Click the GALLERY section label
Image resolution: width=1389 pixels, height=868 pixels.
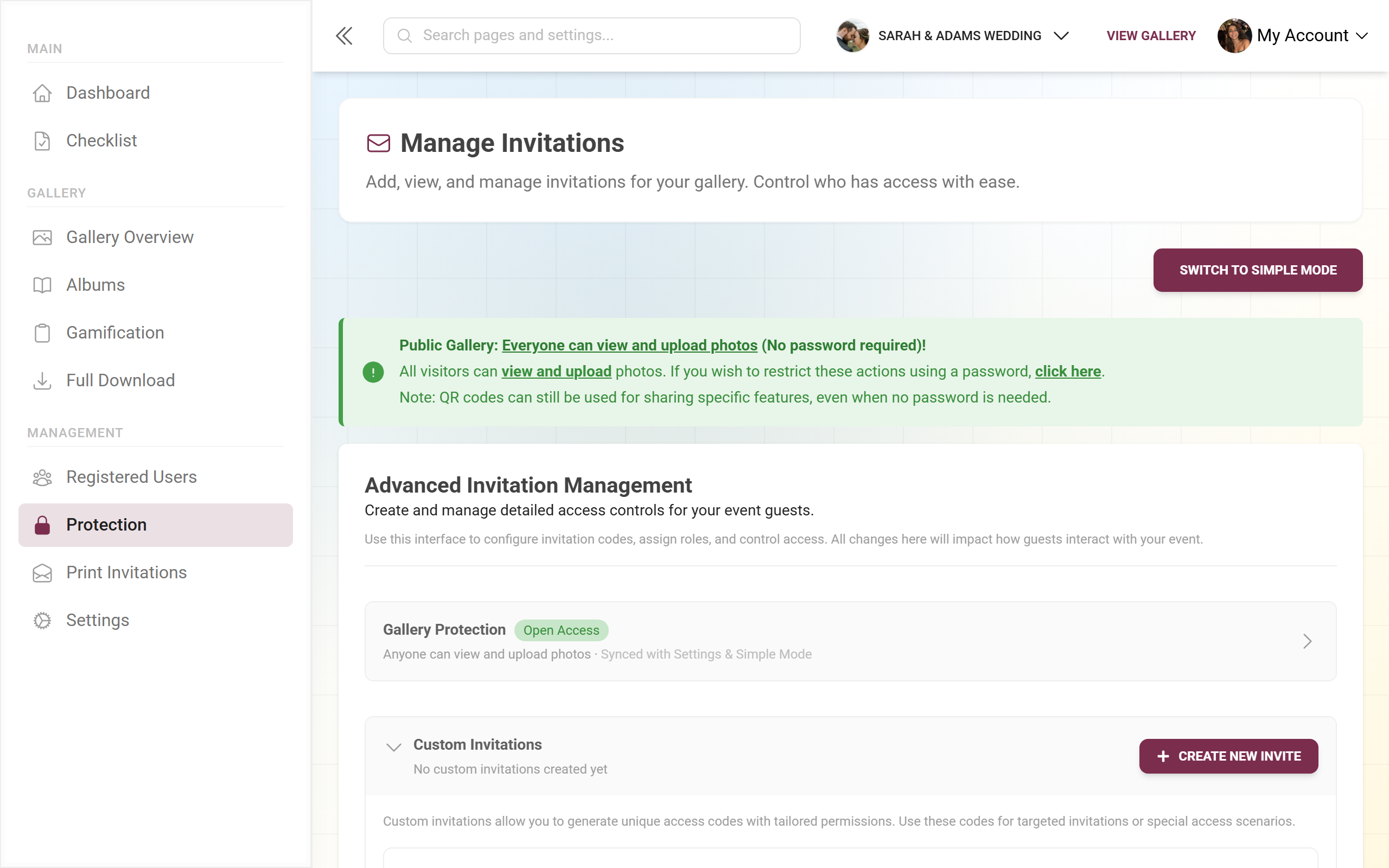coord(57,193)
